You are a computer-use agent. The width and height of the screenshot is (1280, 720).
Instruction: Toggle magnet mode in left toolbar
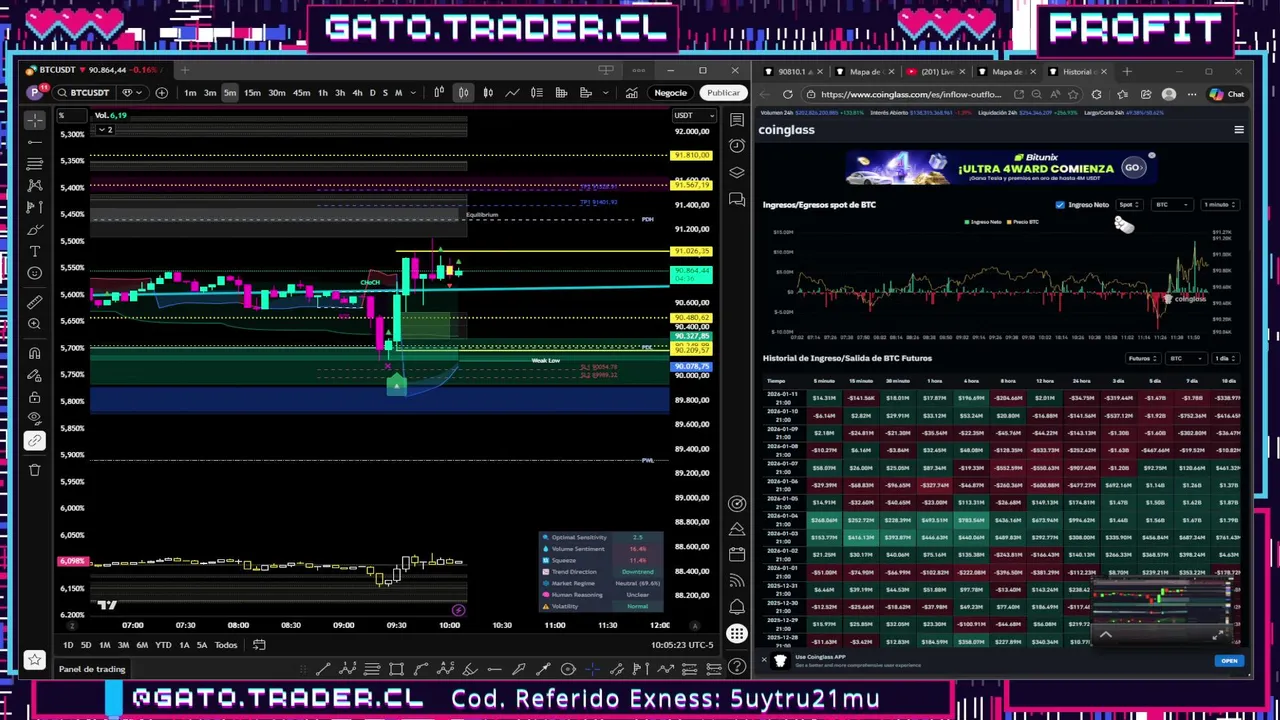(35, 353)
